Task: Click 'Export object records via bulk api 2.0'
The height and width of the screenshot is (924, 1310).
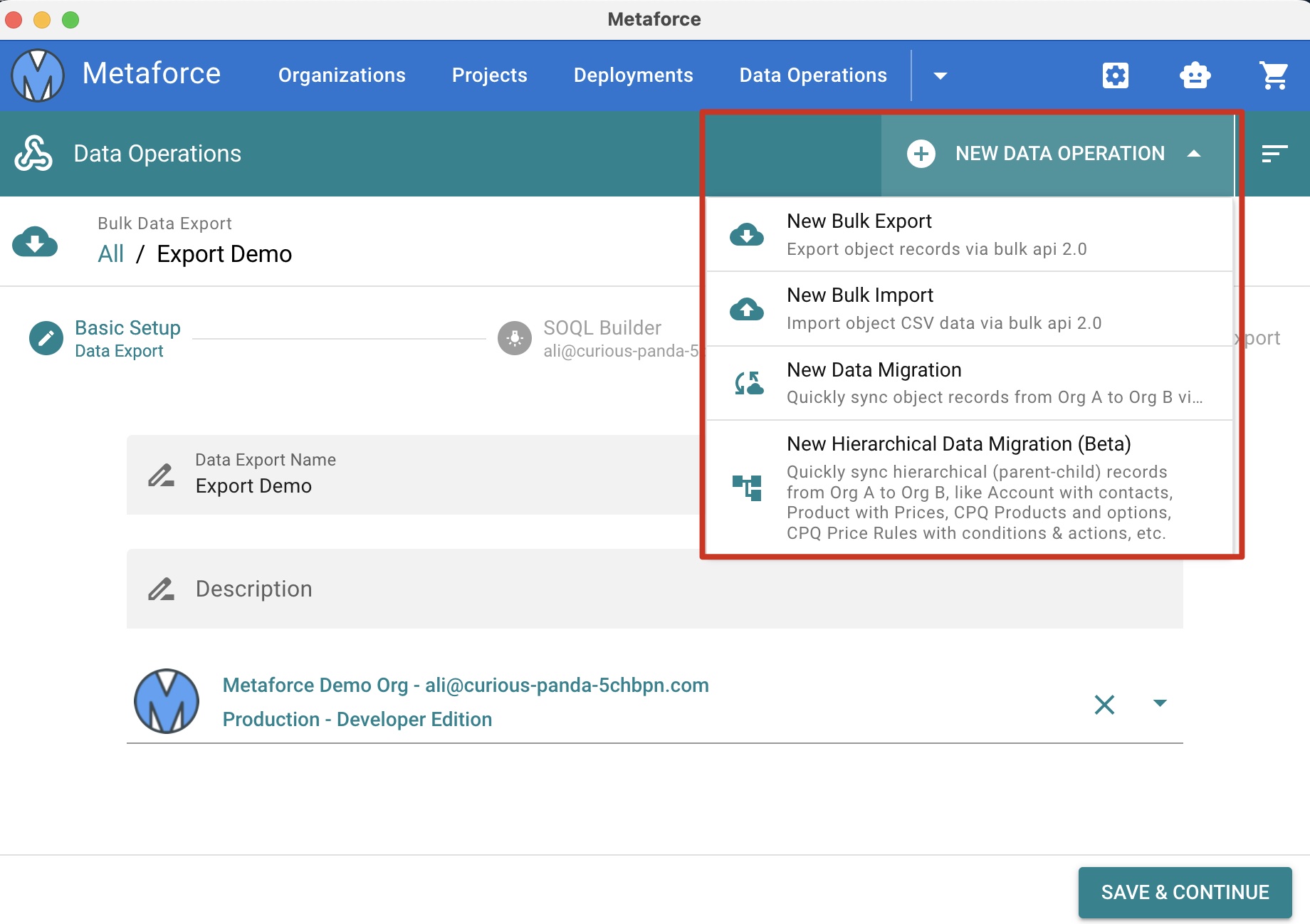Action: [x=937, y=249]
